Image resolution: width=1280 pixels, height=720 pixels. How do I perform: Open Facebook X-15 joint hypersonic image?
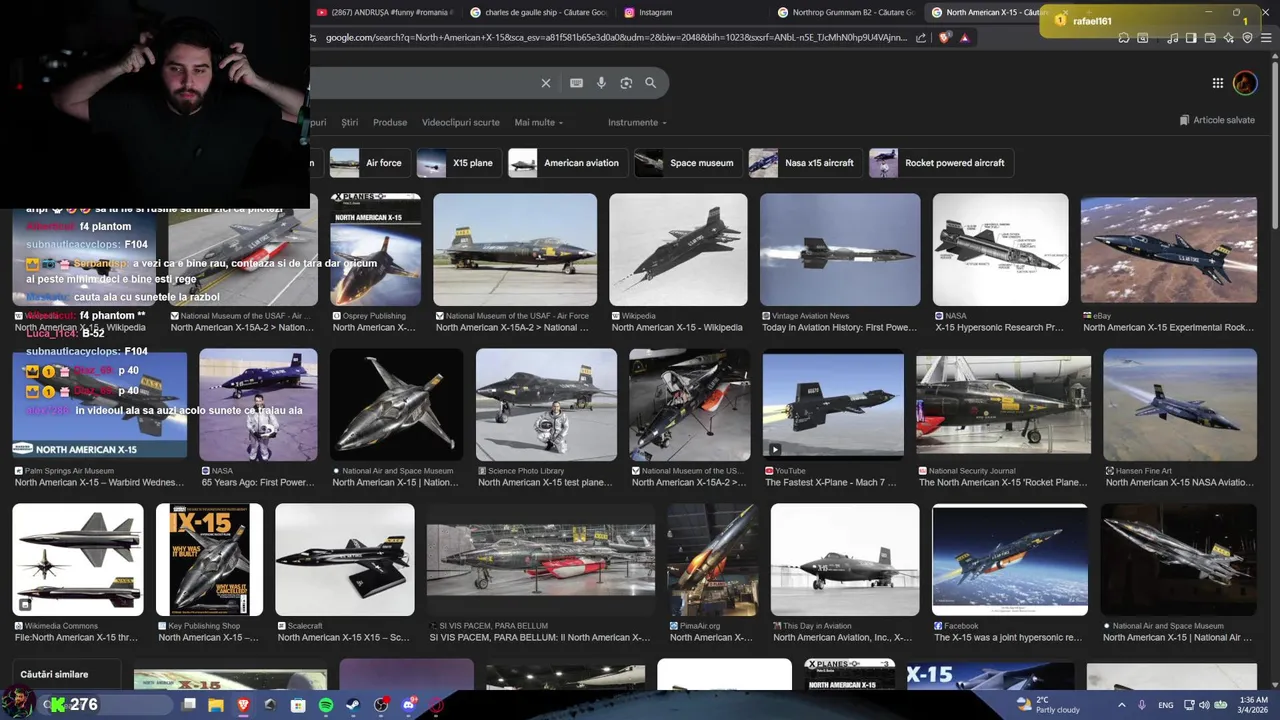point(1010,560)
